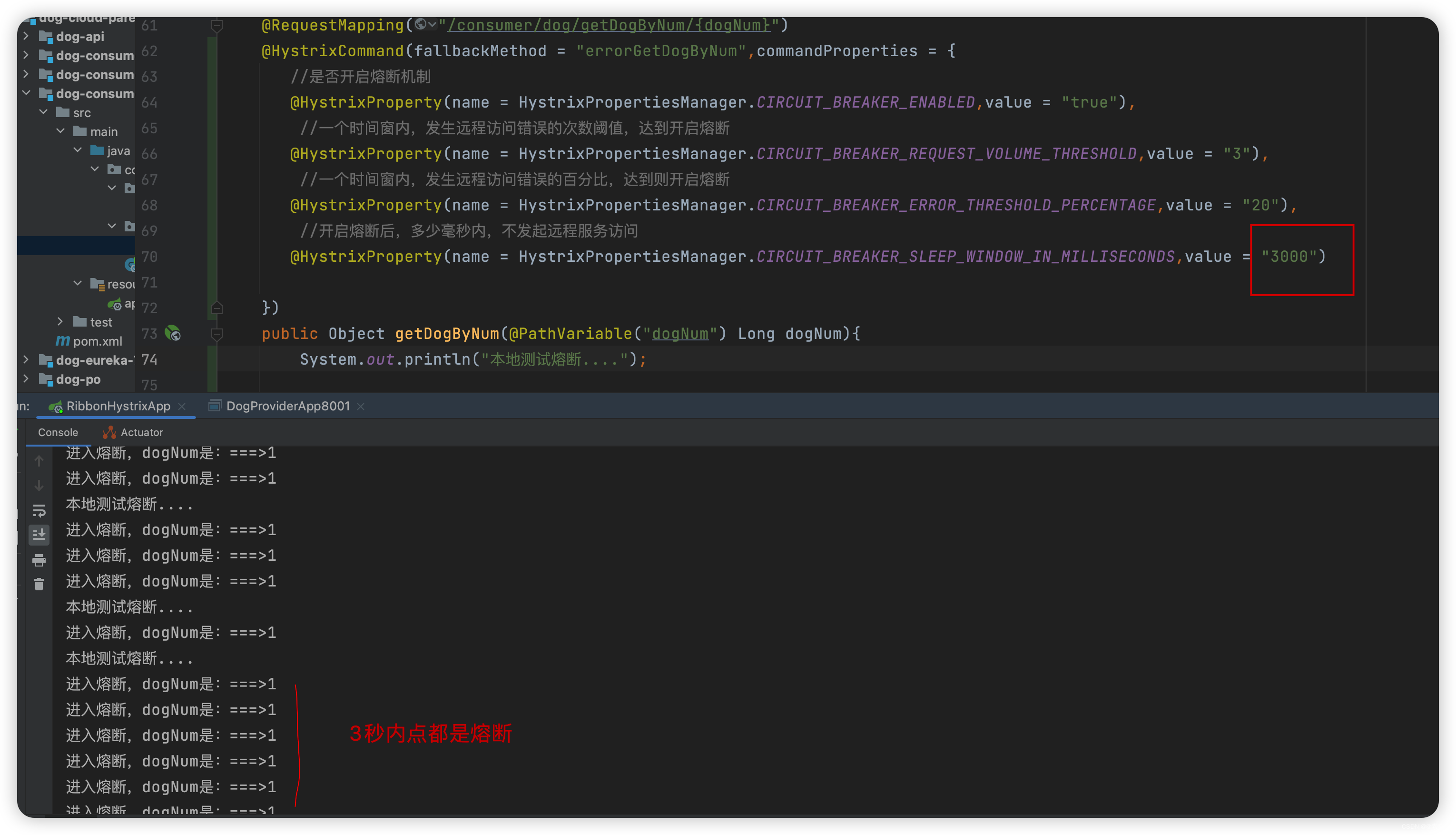Collapse the java folder
This screenshot has height=835, width=1456.
pyautogui.click(x=78, y=149)
